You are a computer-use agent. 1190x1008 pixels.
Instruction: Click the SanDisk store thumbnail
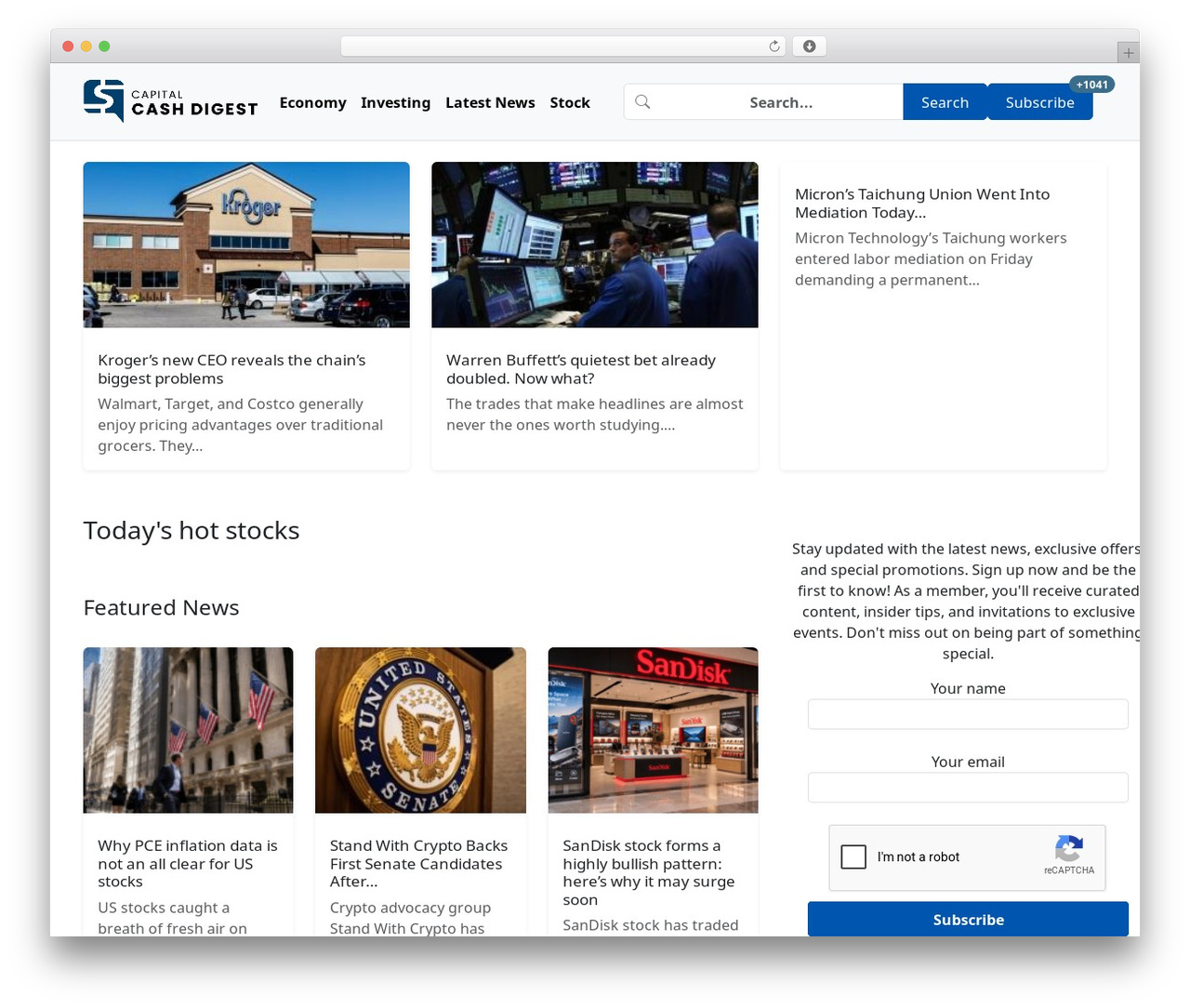(653, 730)
